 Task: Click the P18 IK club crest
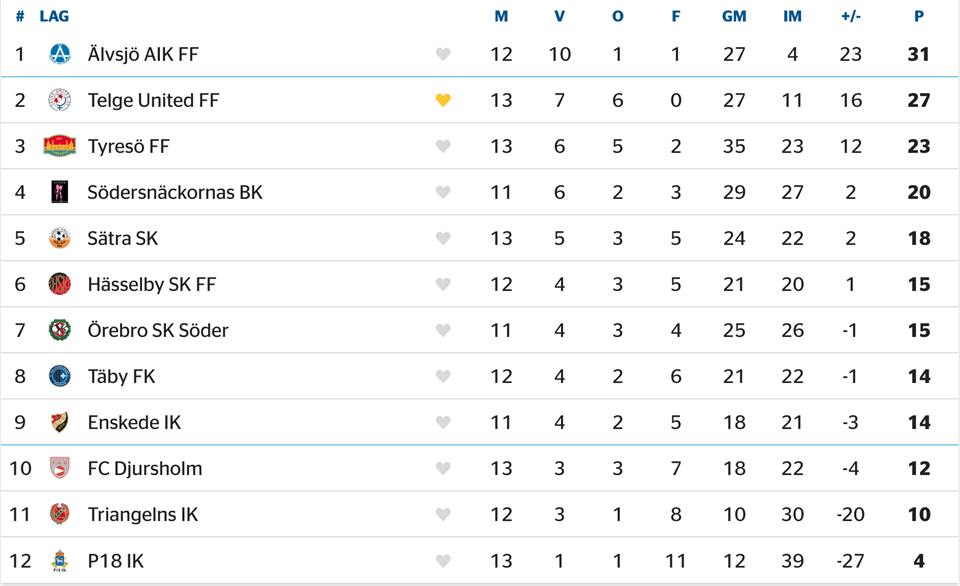tap(59, 560)
